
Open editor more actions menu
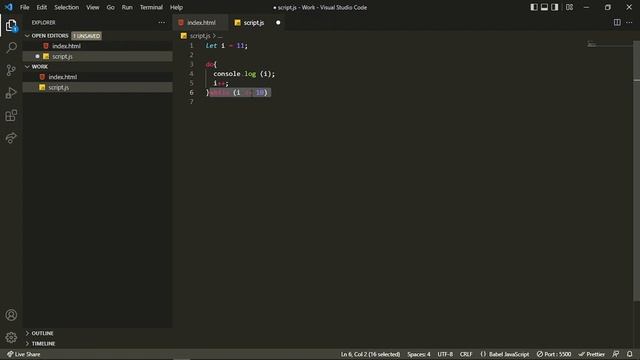coord(629,22)
